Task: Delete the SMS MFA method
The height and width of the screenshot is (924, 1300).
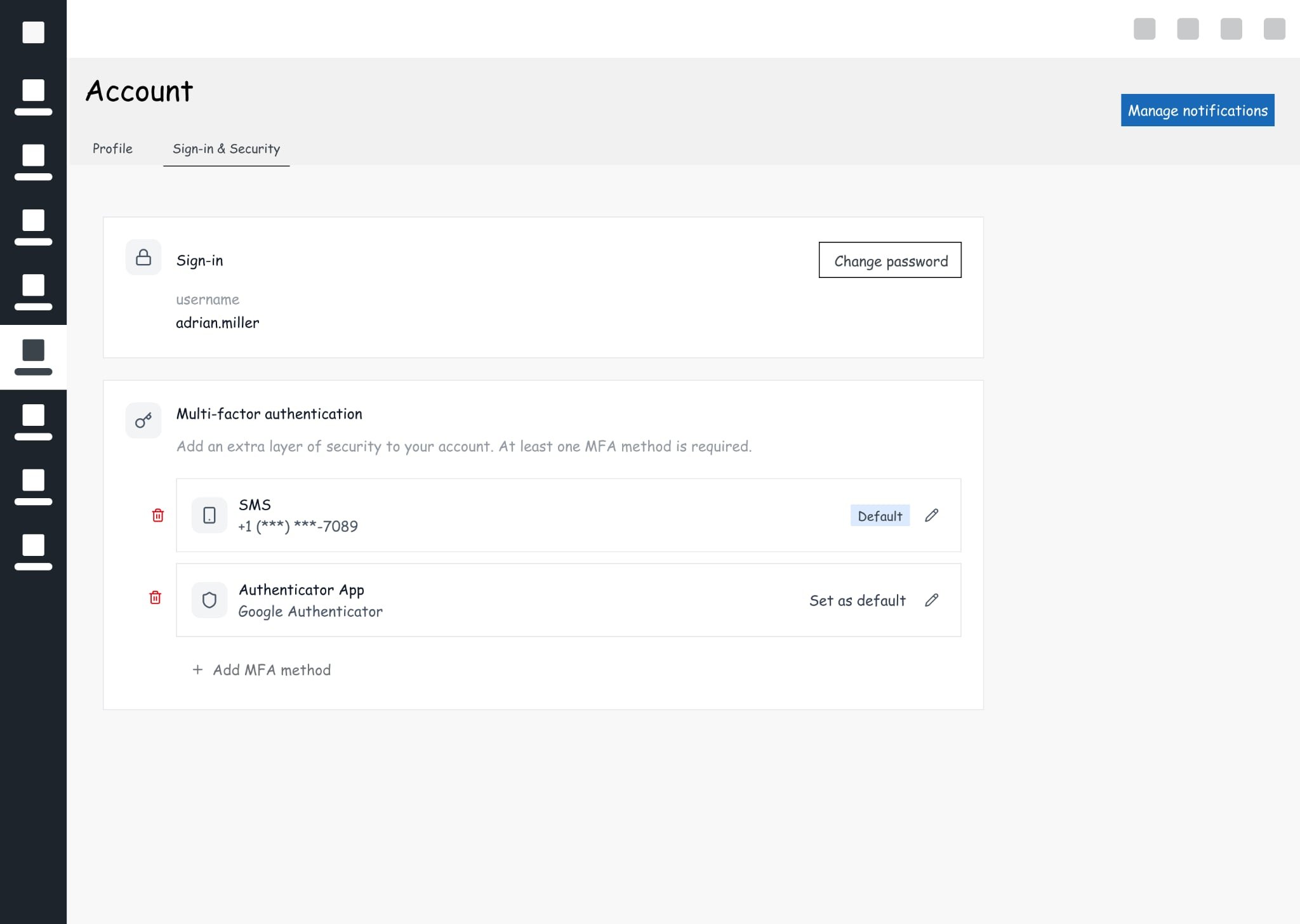Action: click(158, 515)
